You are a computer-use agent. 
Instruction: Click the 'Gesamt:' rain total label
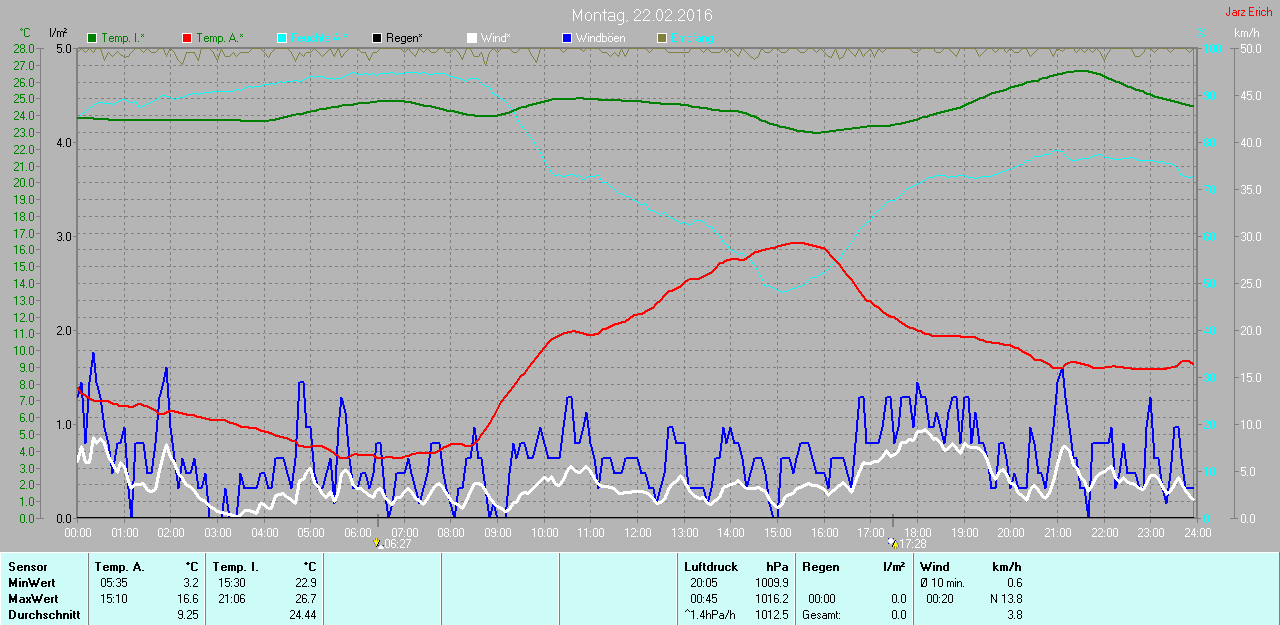tap(821, 615)
